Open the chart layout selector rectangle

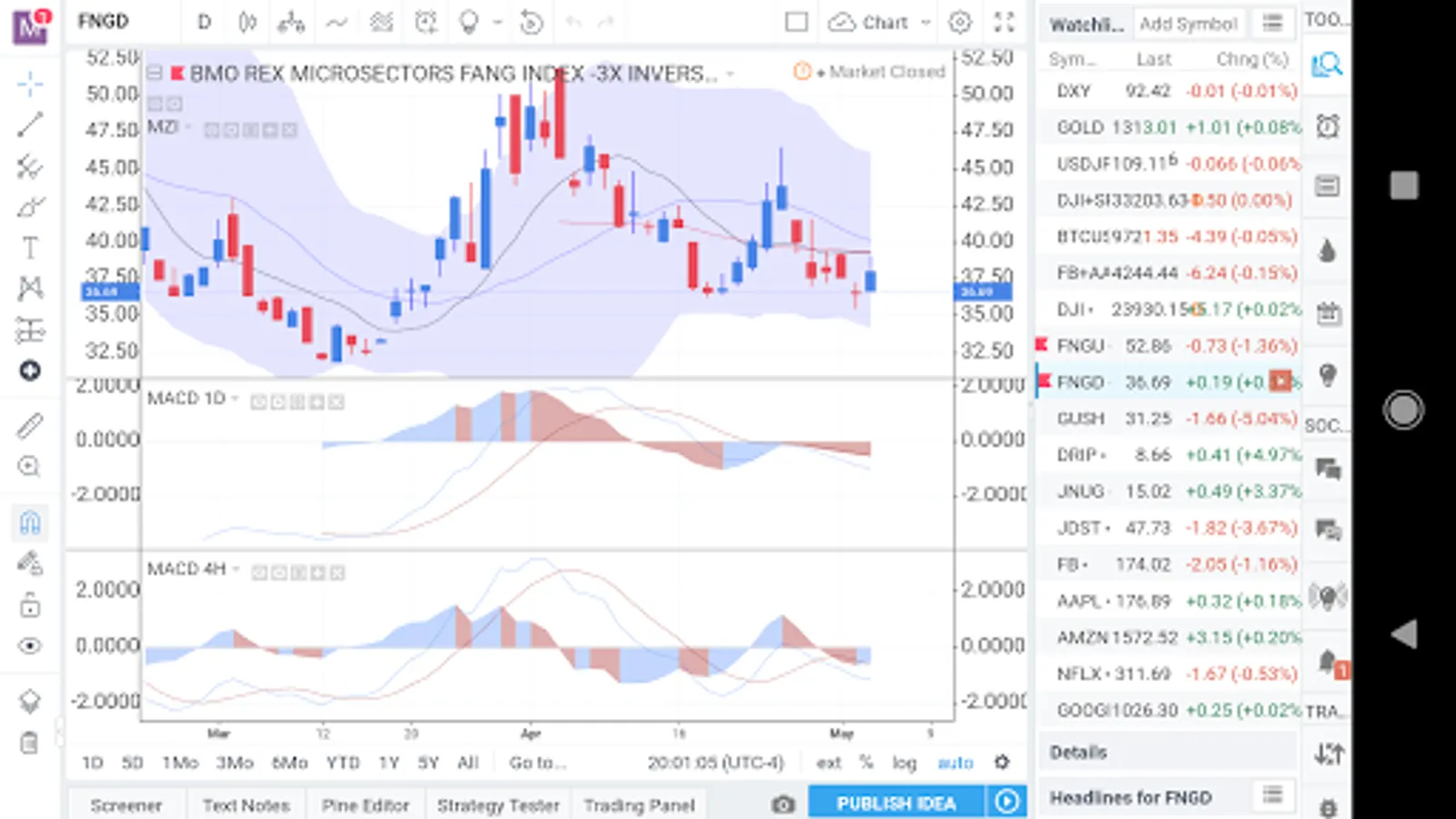coord(796,22)
